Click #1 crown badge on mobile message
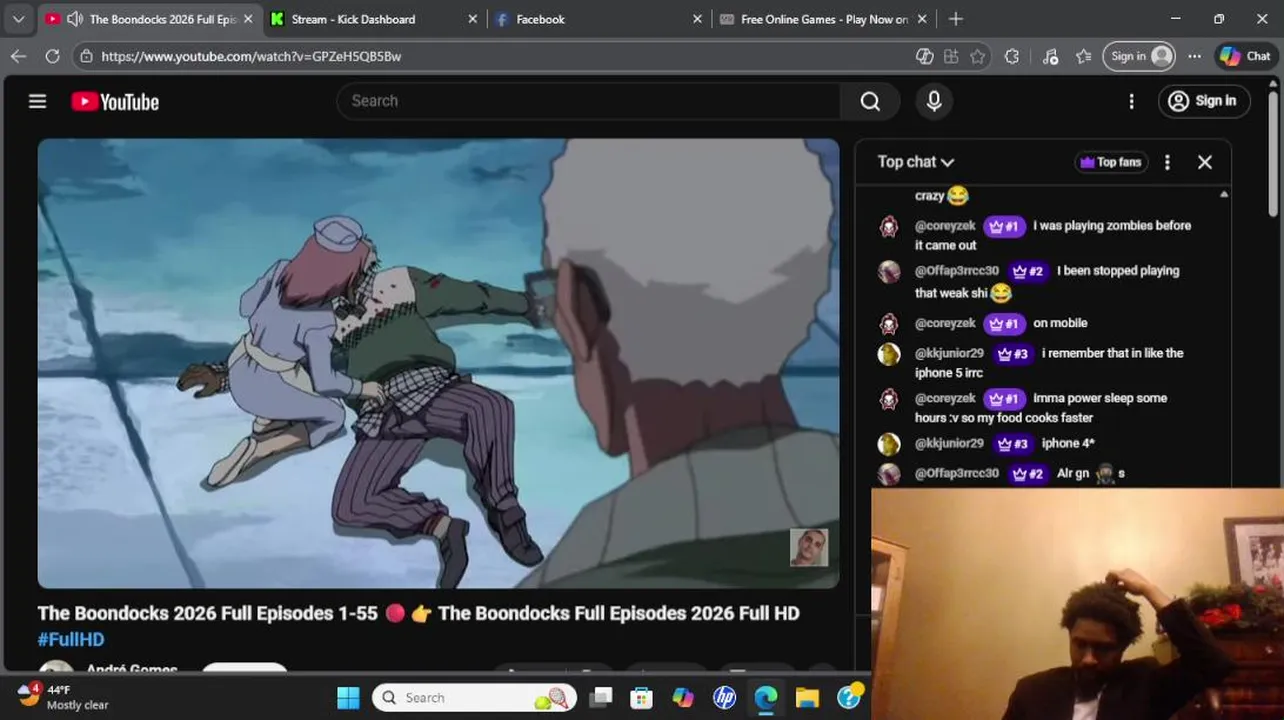Viewport: 1284px width, 720px height. 1002,324
